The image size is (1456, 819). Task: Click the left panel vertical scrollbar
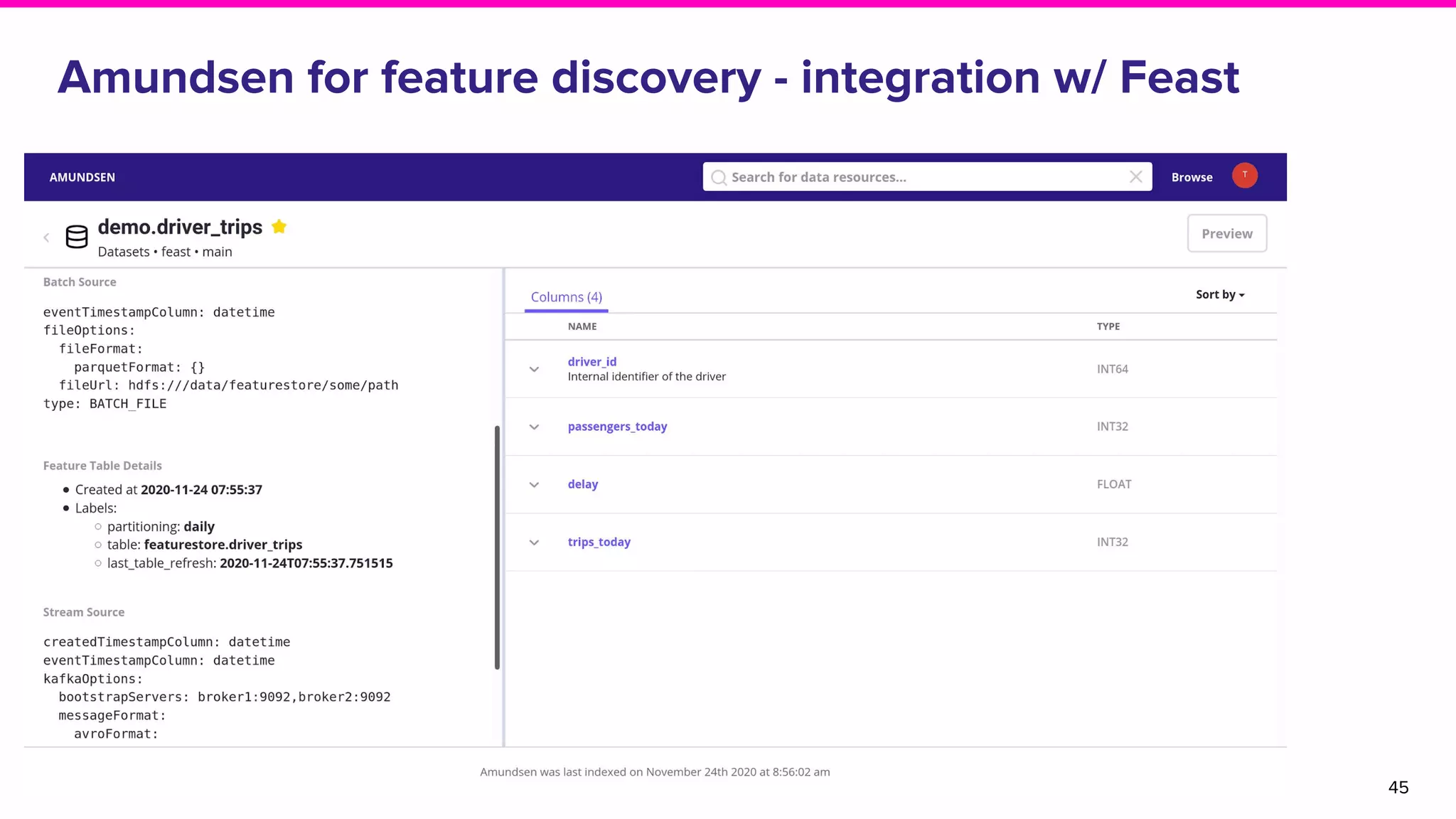coord(497,547)
